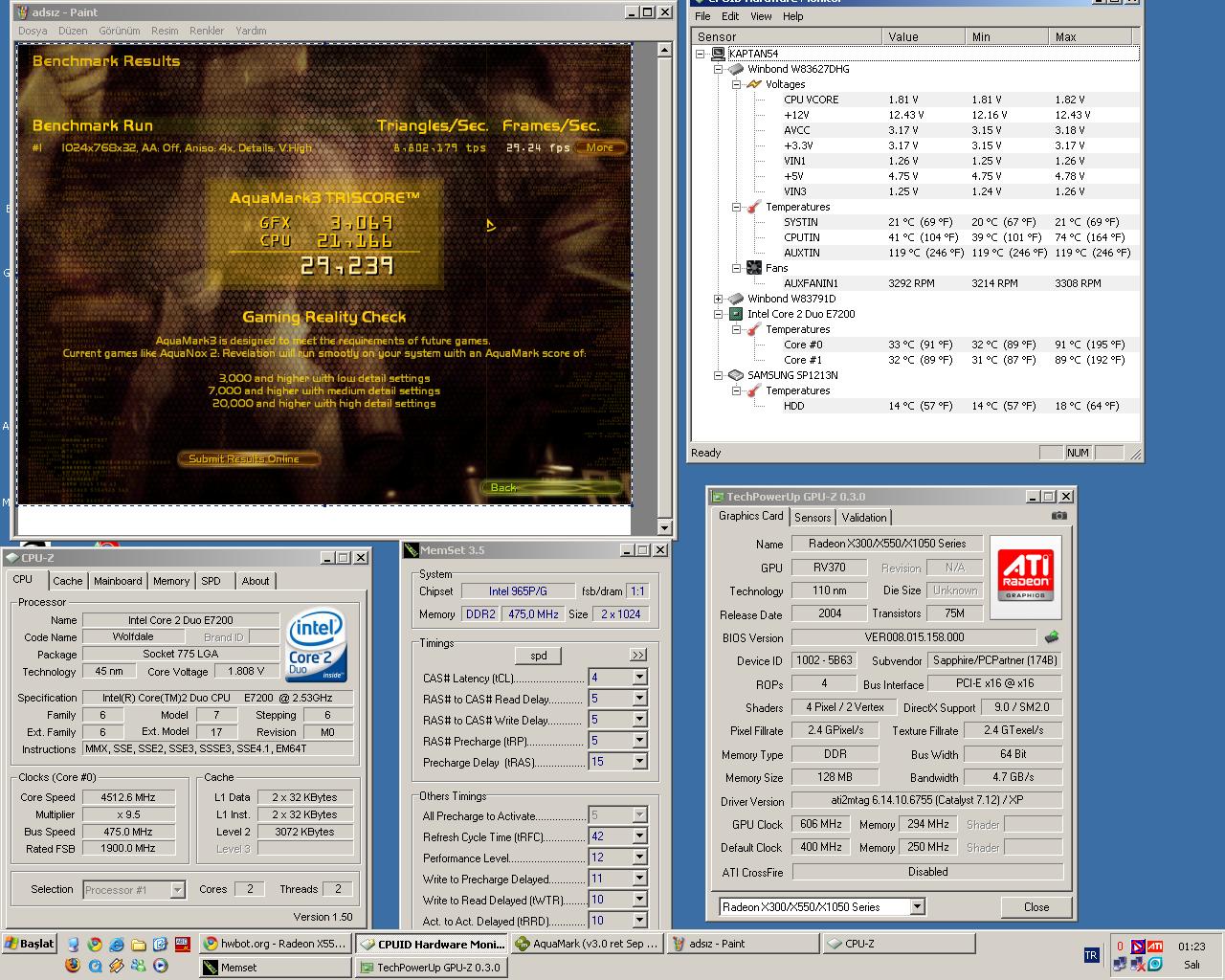
Task: Click the Core Speed field showing 4512.6 MHz
Action: tap(128, 796)
